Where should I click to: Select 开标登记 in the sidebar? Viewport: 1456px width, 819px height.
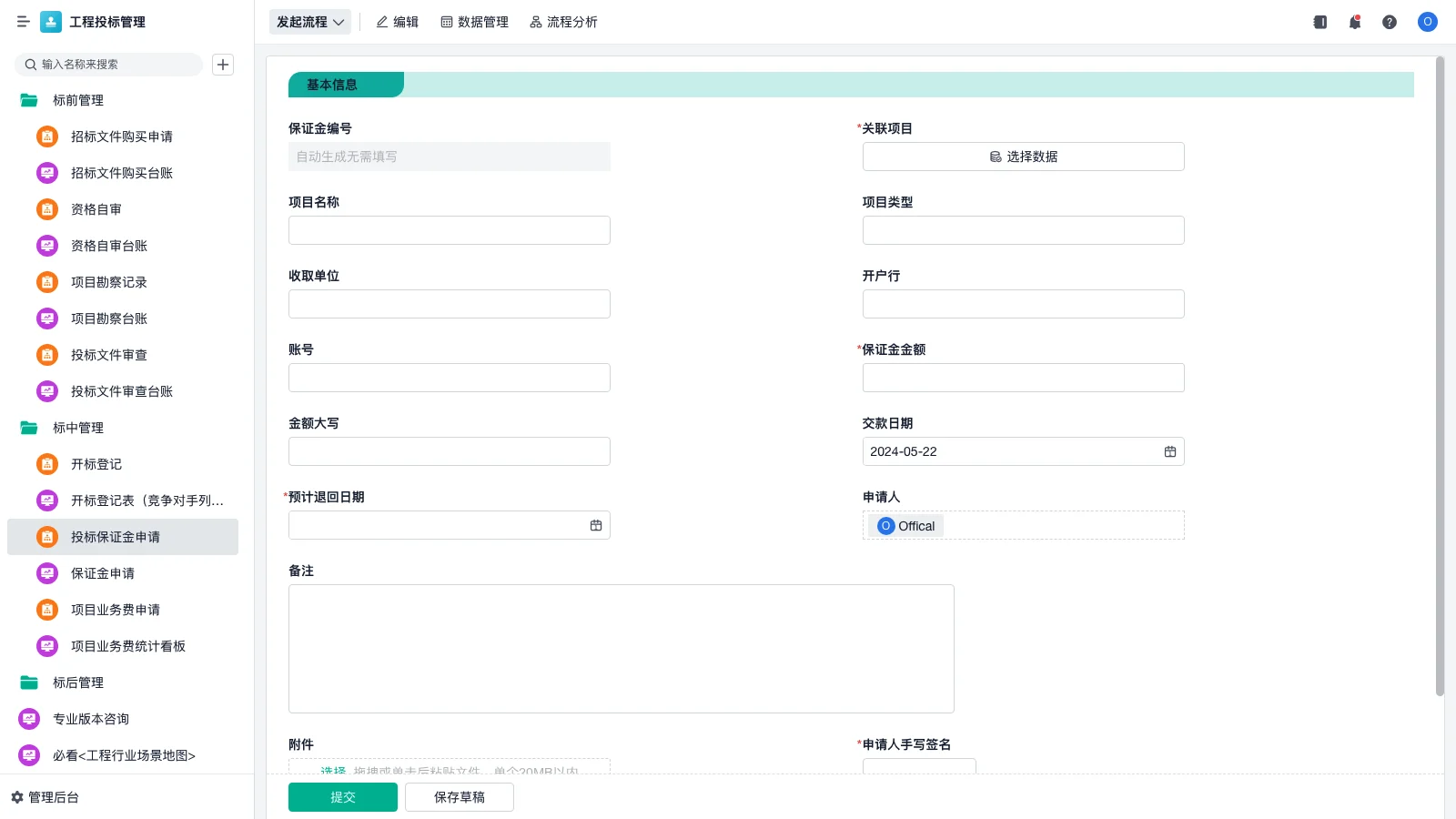coord(96,464)
